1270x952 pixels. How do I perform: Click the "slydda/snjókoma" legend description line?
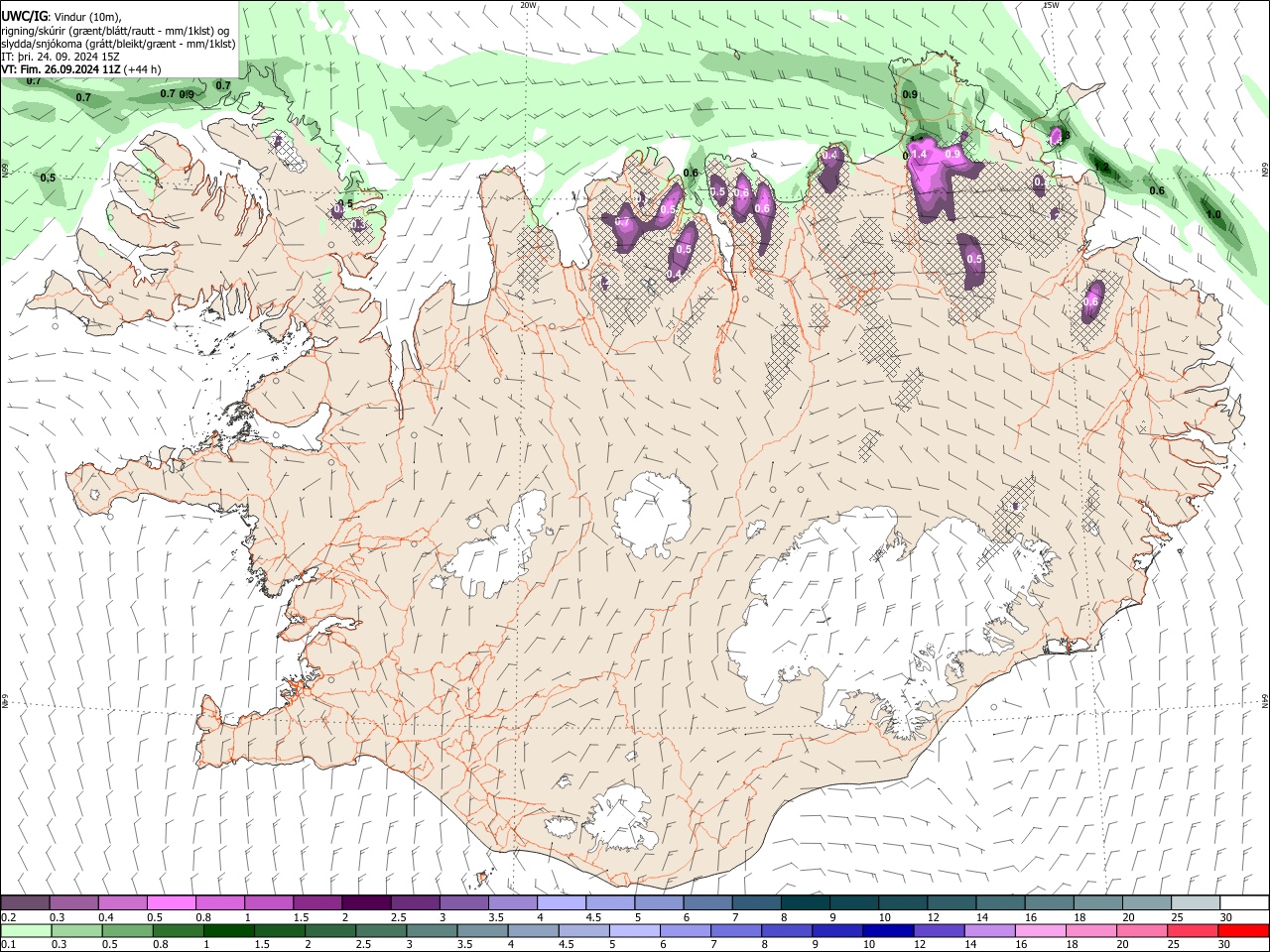click(118, 44)
